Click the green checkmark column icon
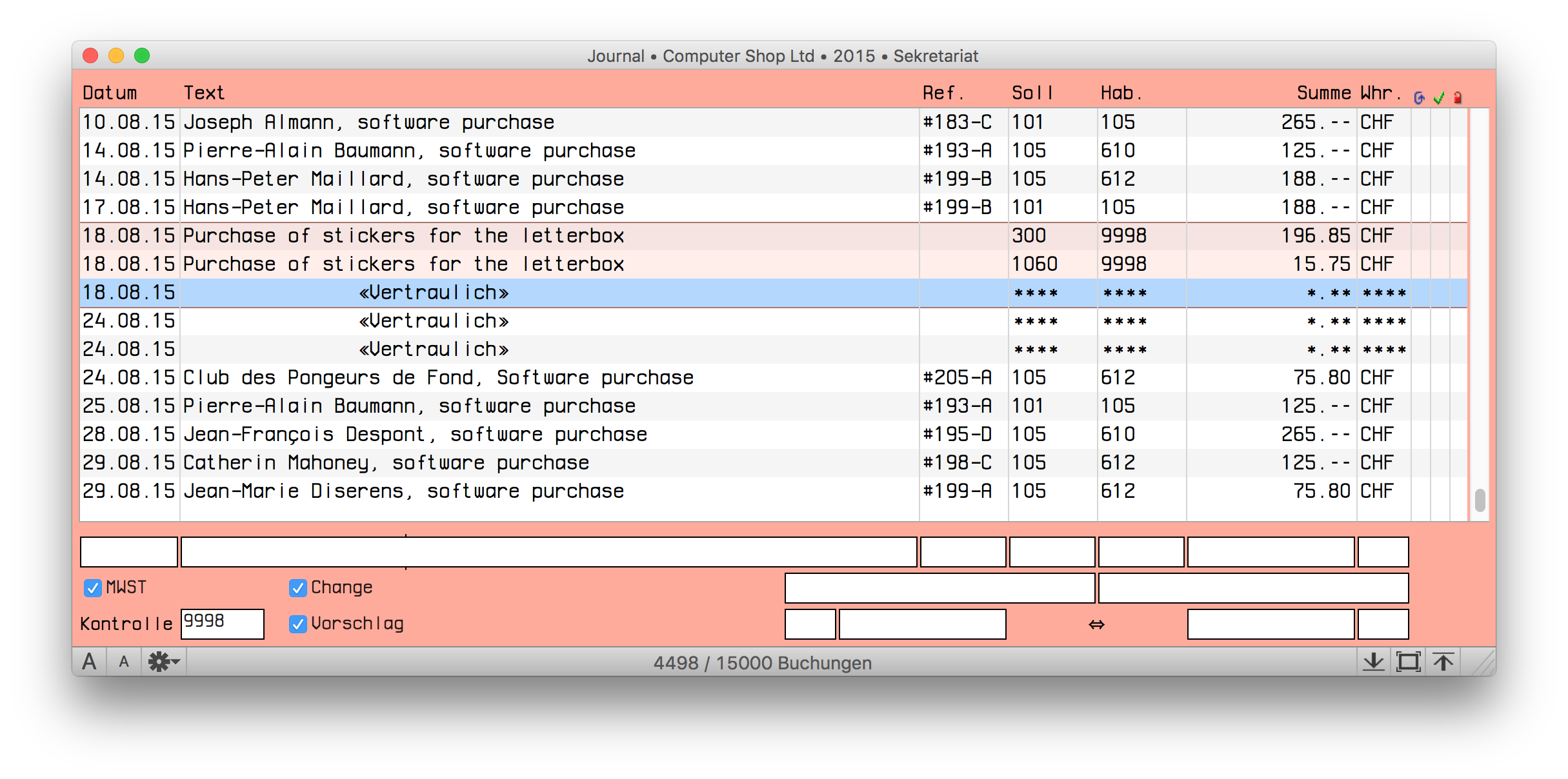This screenshot has width=1568, height=779. pos(1439,97)
